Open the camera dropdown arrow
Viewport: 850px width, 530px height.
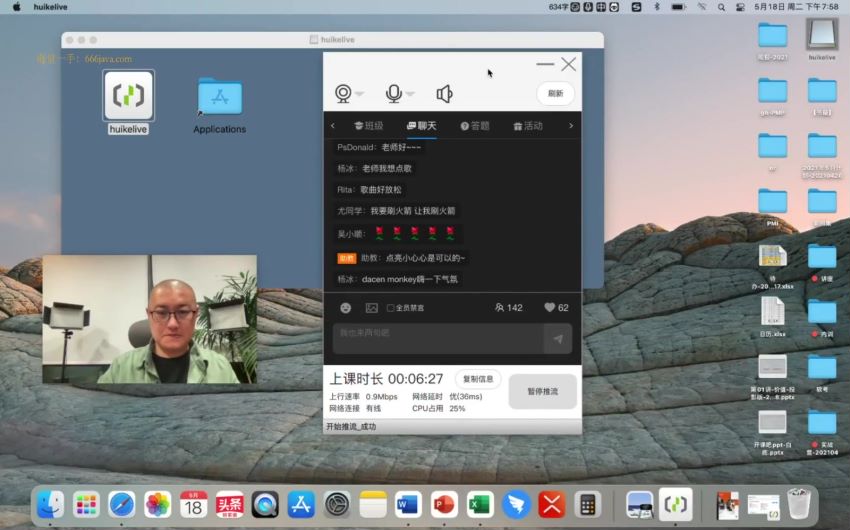359,94
